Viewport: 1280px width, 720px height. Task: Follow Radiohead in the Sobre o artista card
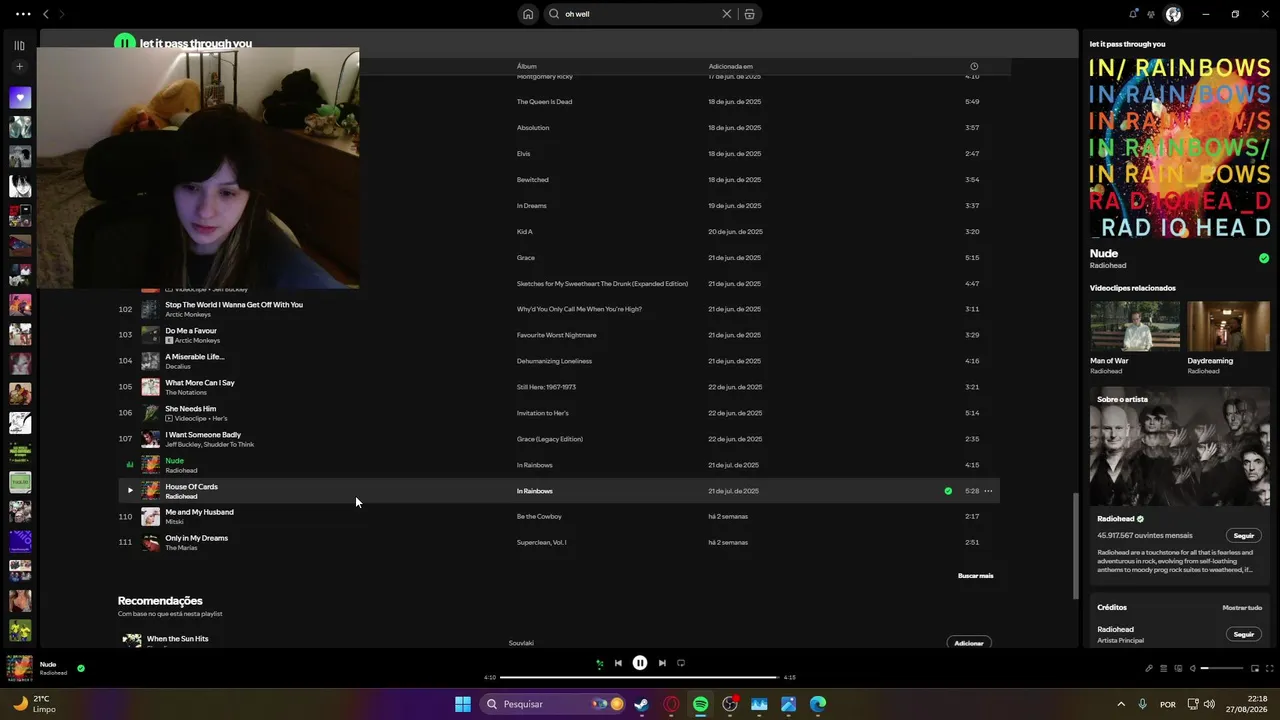(1244, 536)
